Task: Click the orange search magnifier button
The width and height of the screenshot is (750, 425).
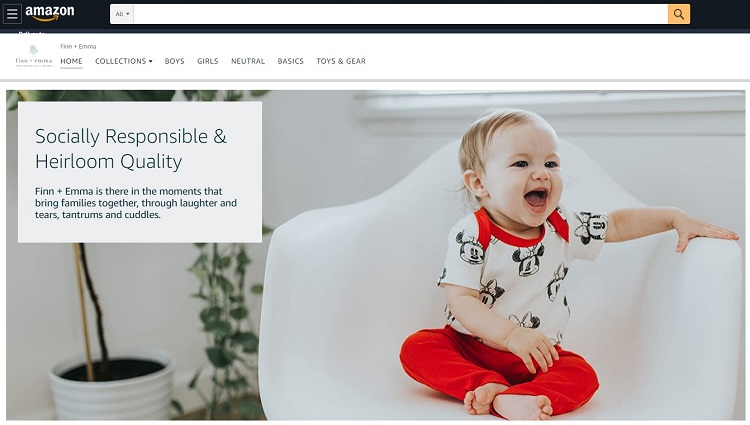Action: 678,14
